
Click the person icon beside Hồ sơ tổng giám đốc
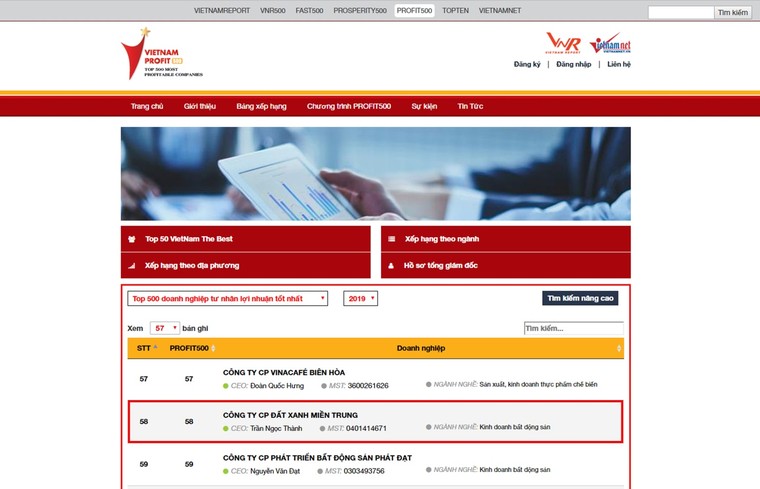pyautogui.click(x=391, y=266)
